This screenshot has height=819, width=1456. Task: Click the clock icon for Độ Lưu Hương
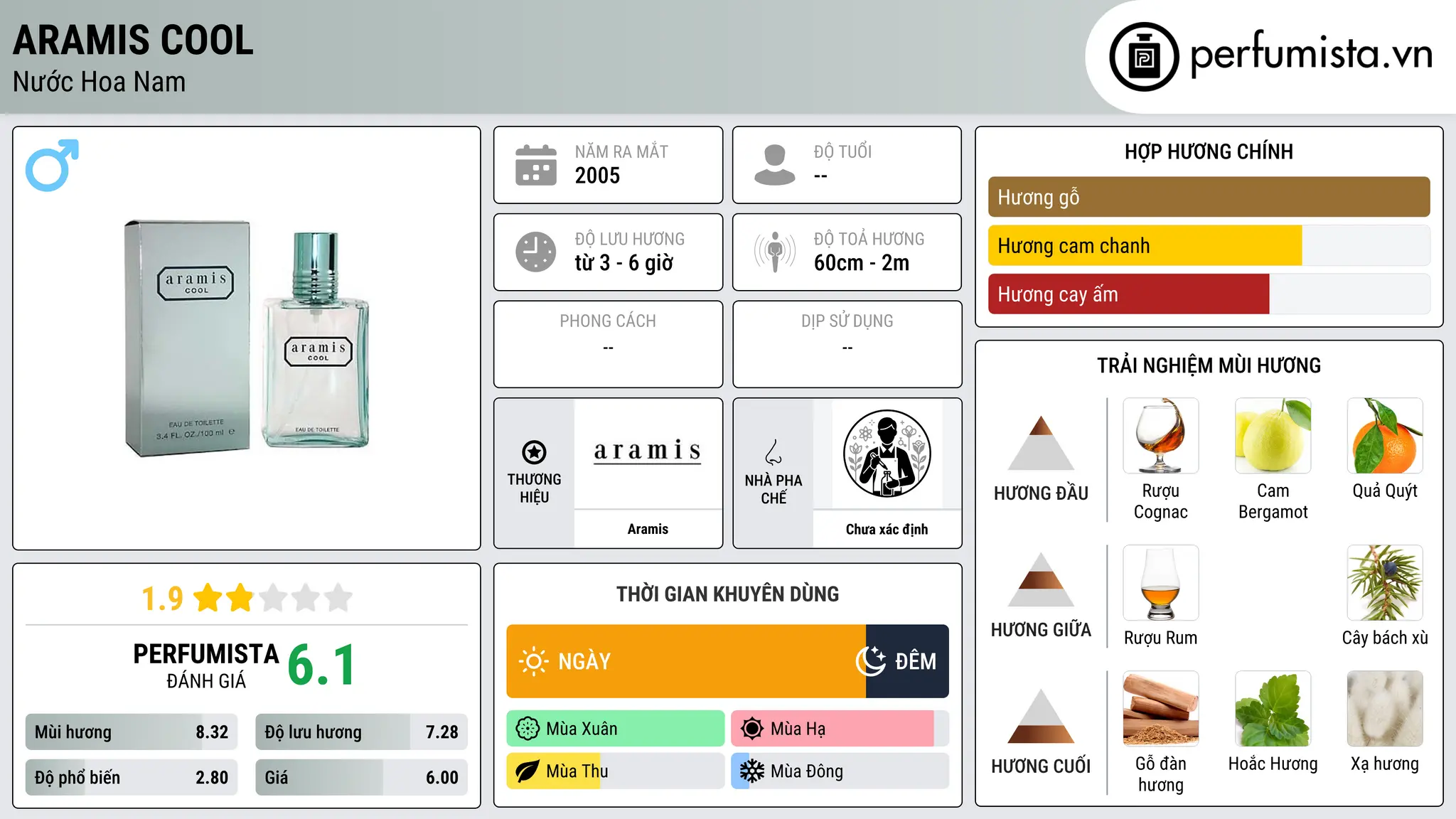click(x=536, y=252)
